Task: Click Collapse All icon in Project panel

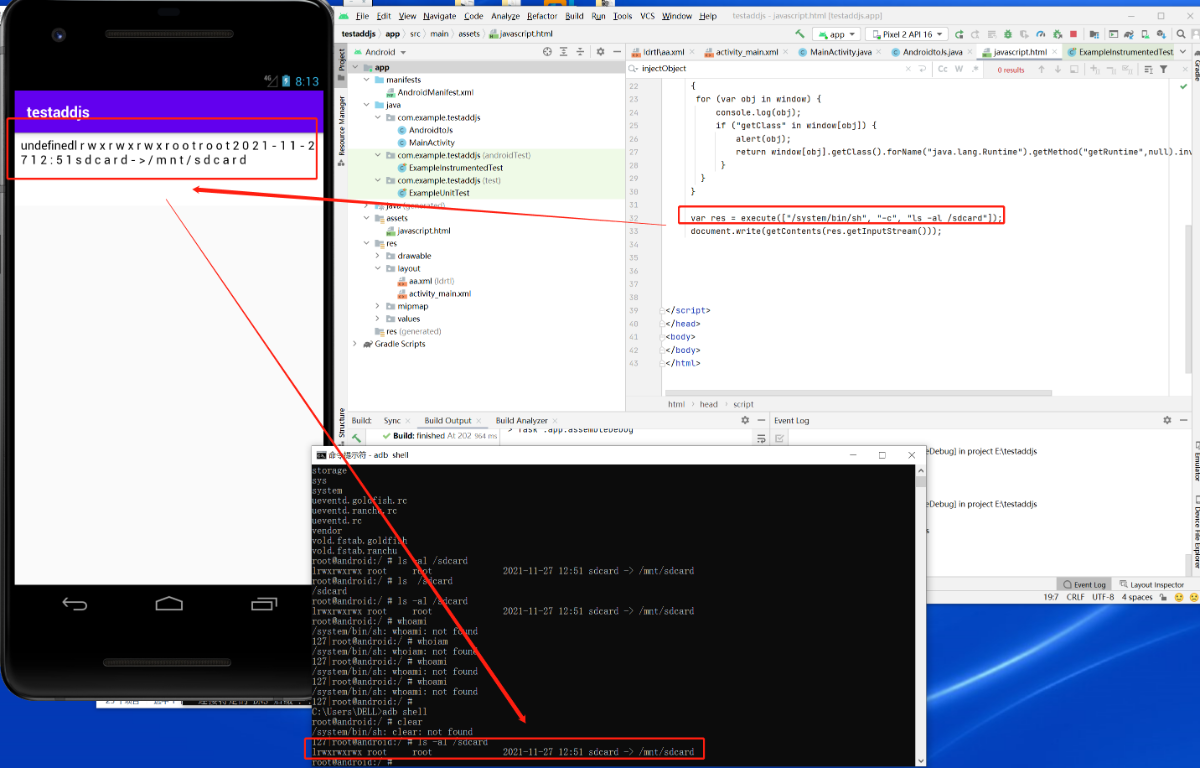Action: coord(581,51)
